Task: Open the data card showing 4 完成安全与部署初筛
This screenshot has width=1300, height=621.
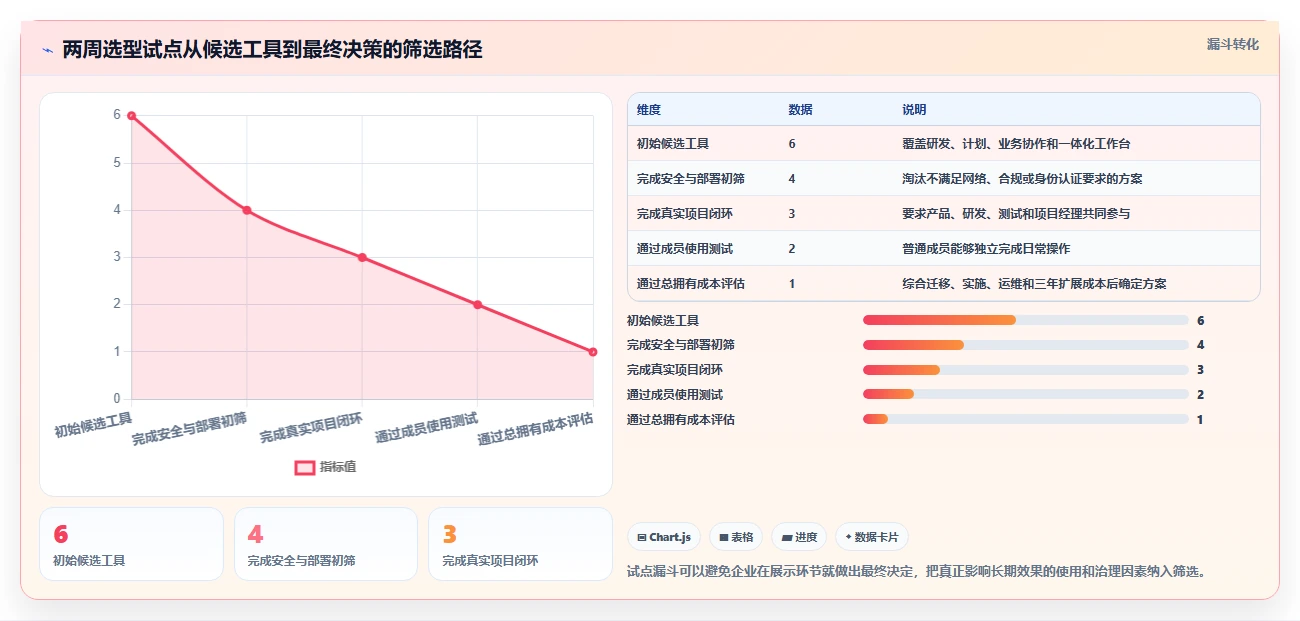Action: (326, 544)
